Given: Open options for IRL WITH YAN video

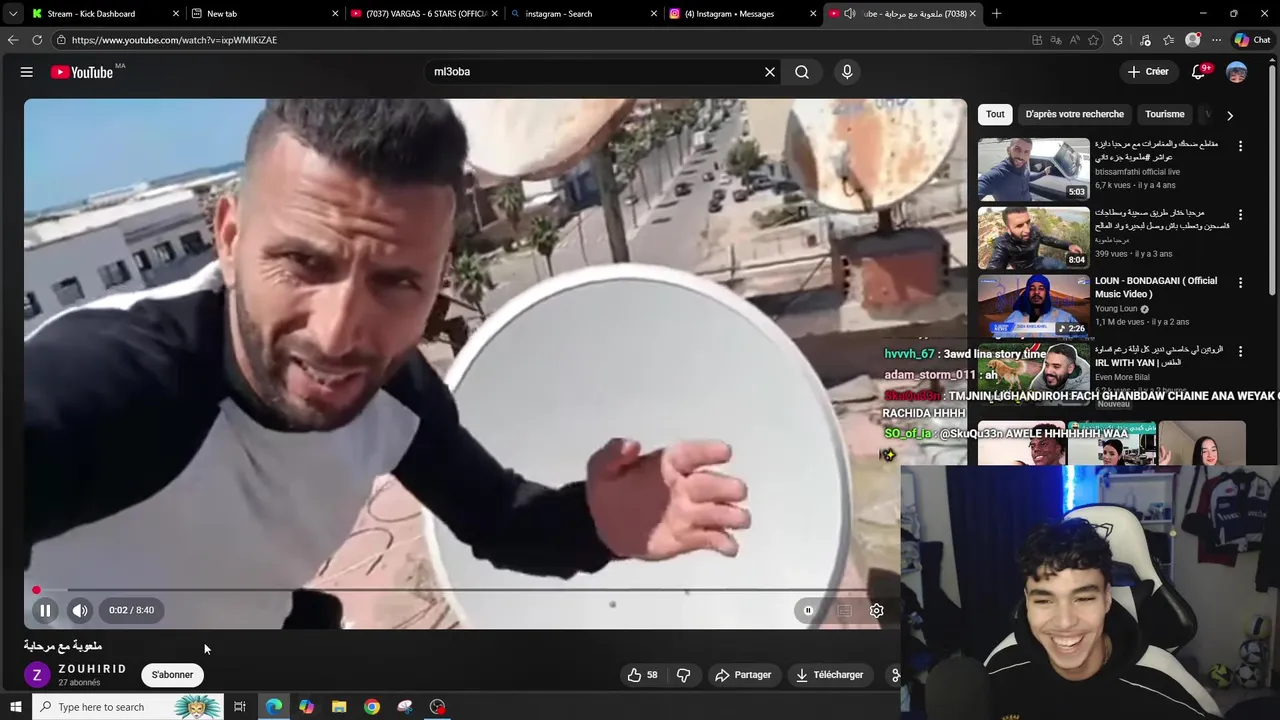Looking at the screenshot, I should click(1241, 352).
